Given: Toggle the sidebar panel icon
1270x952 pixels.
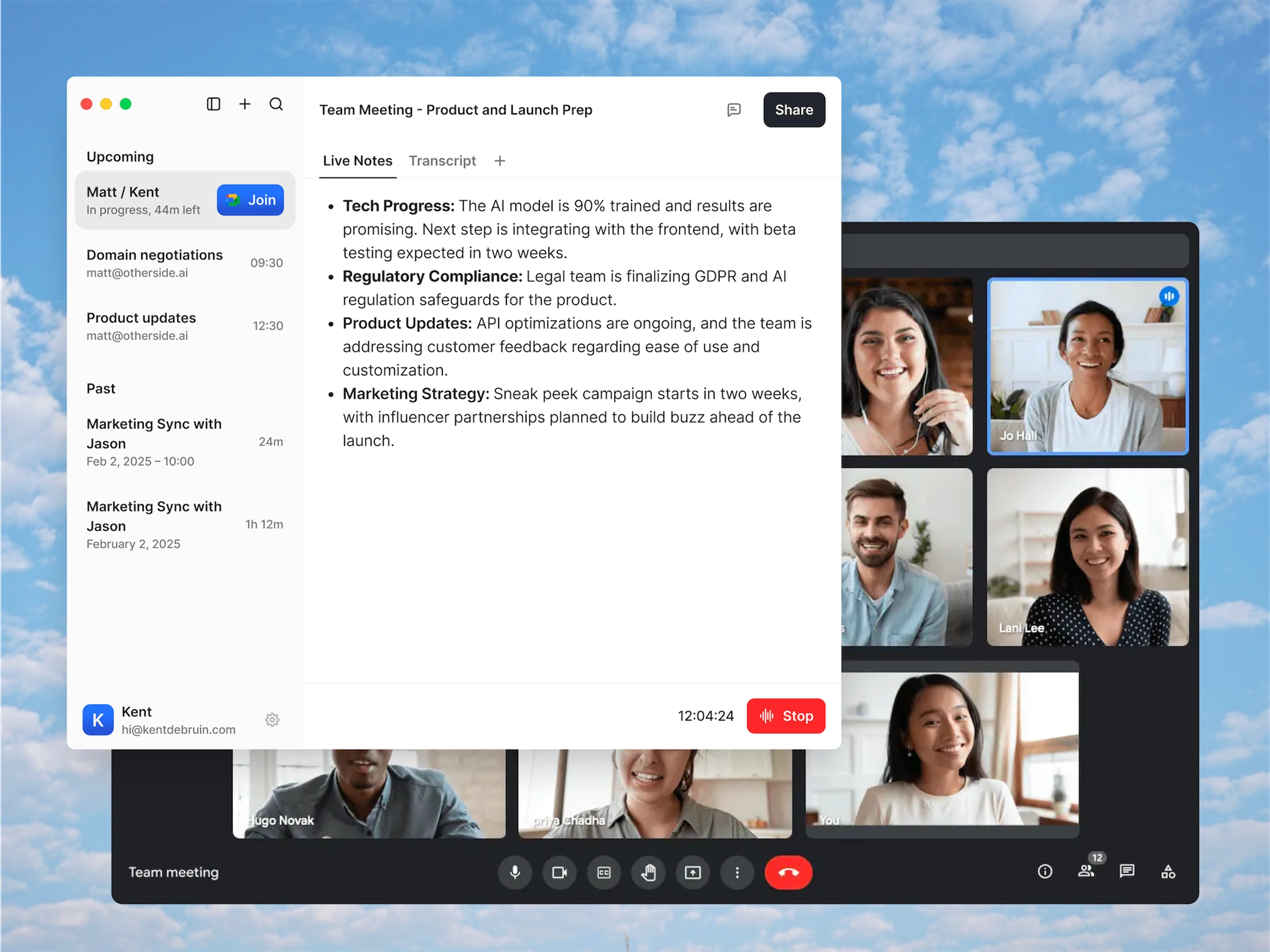Looking at the screenshot, I should coord(214,104).
